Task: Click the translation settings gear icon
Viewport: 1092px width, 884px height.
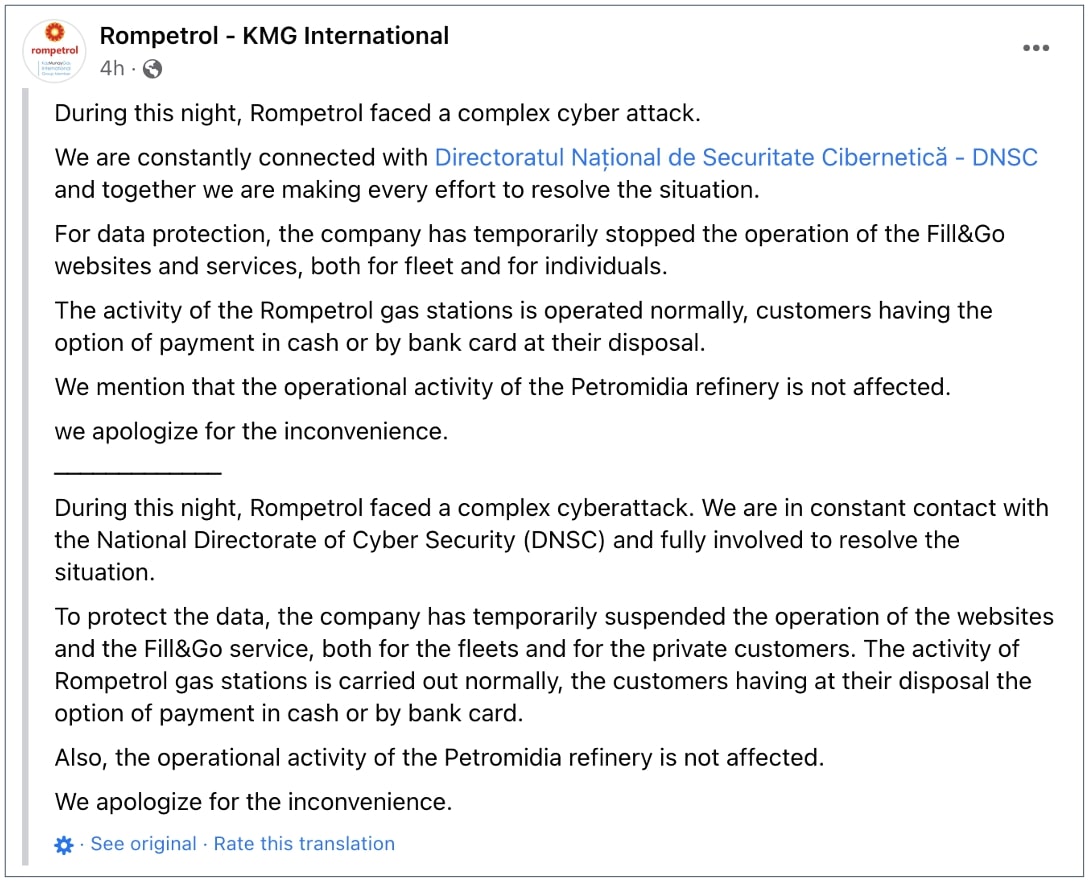Action: point(64,845)
